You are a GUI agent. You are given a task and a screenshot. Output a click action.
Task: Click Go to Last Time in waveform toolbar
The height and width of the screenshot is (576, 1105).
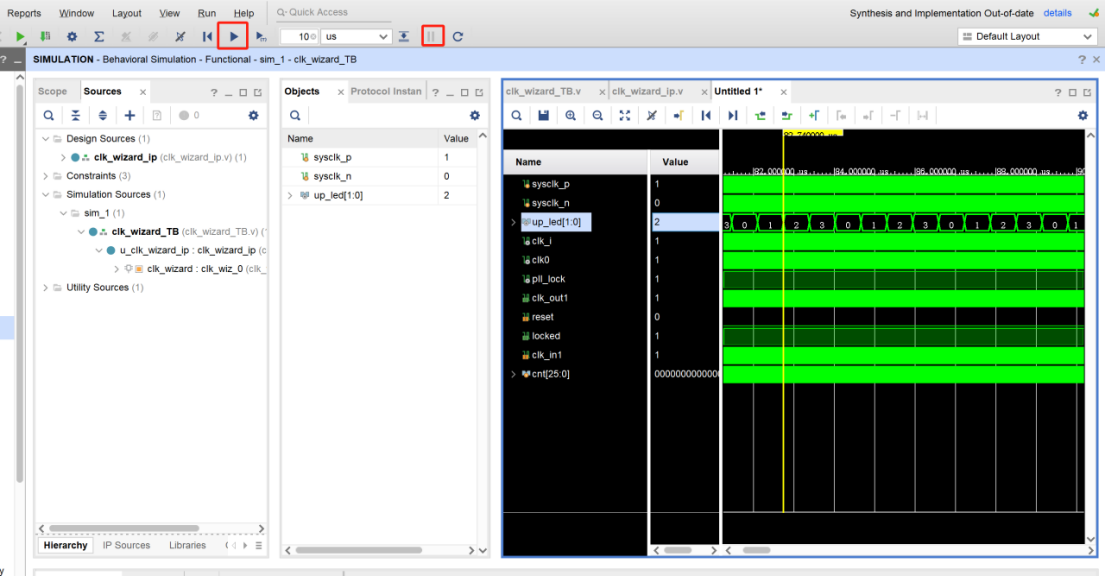click(733, 116)
